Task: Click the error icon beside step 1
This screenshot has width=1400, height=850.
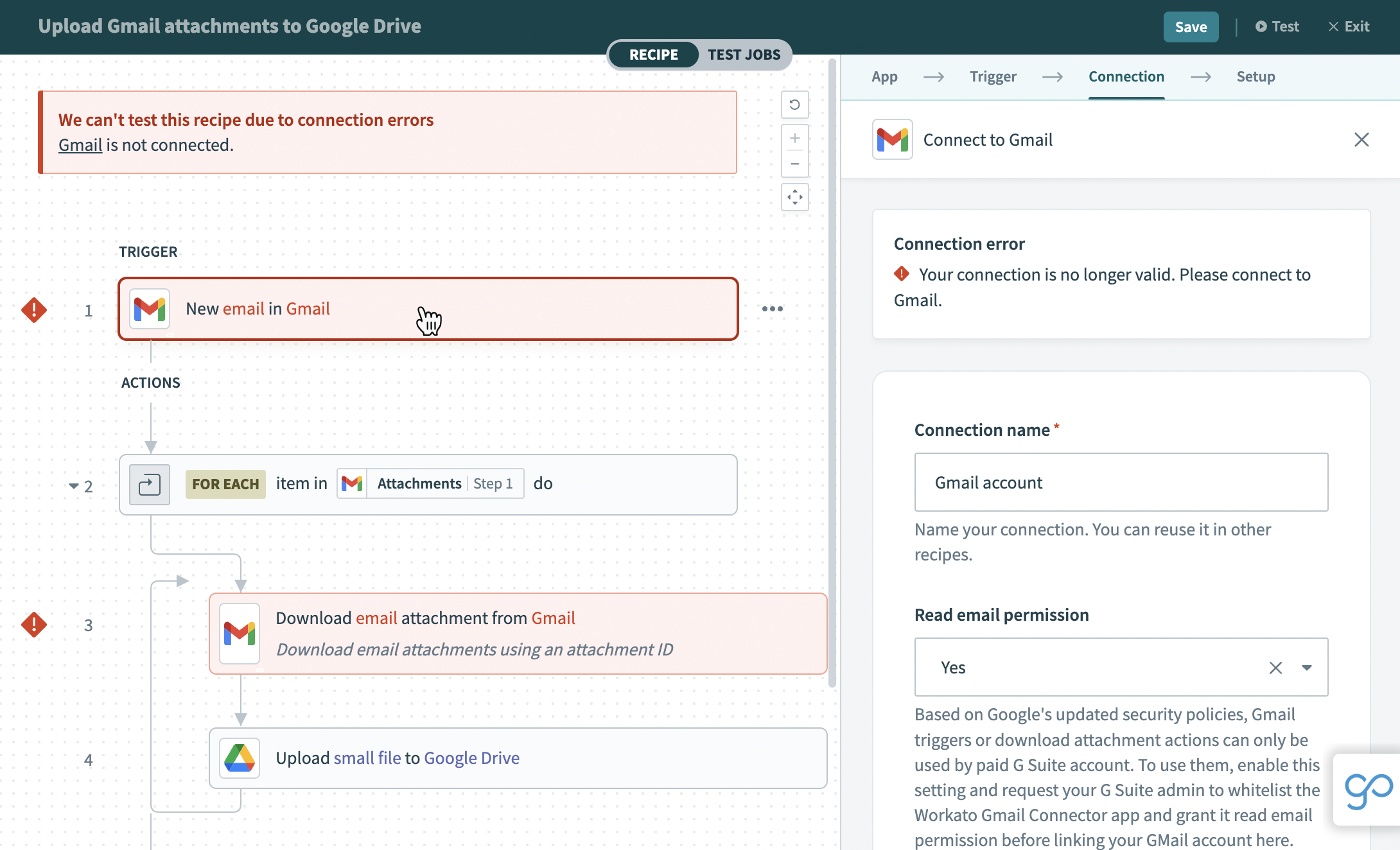Action: pos(34,310)
